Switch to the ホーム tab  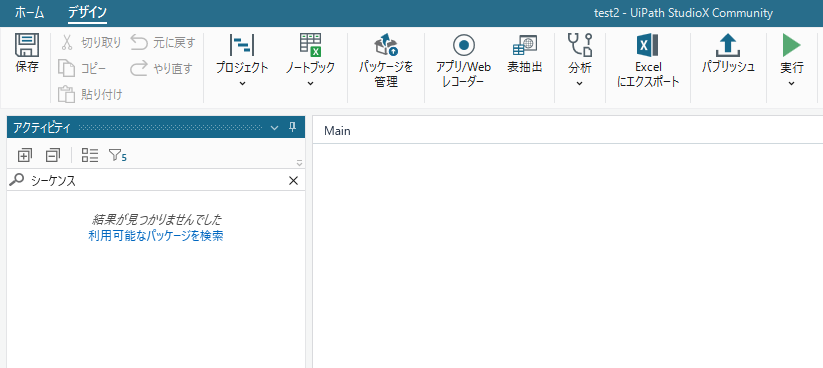pyautogui.click(x=29, y=13)
